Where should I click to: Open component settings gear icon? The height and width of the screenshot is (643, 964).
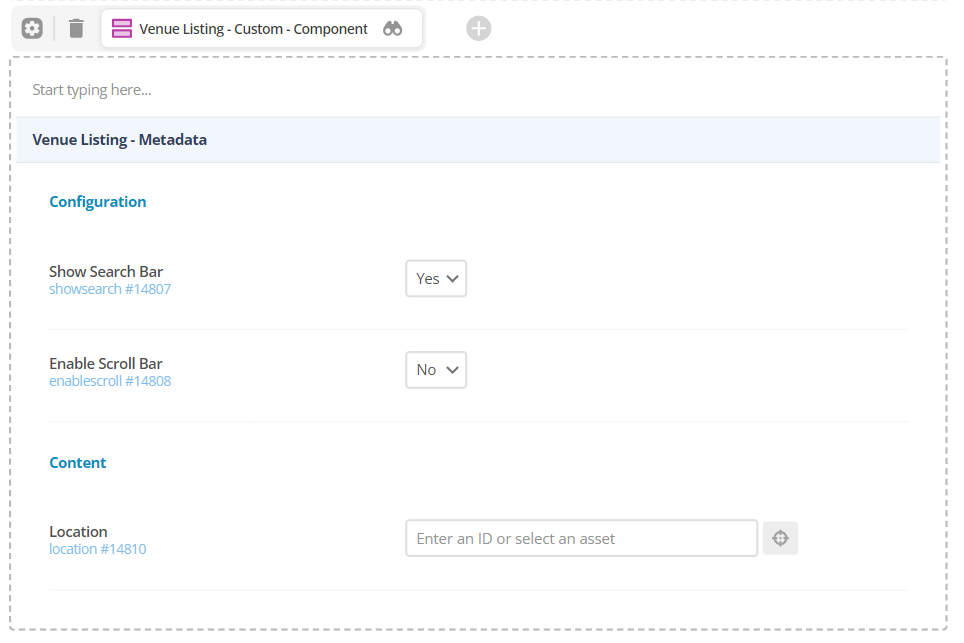(x=32, y=28)
